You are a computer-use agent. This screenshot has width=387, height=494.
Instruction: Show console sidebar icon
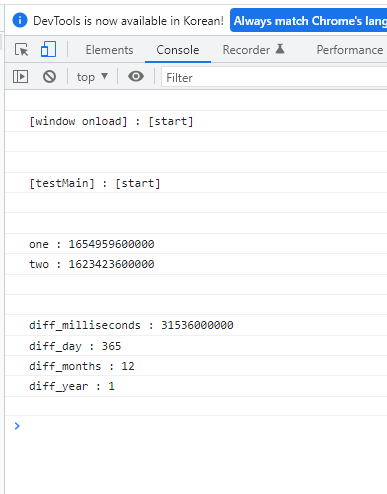20,77
